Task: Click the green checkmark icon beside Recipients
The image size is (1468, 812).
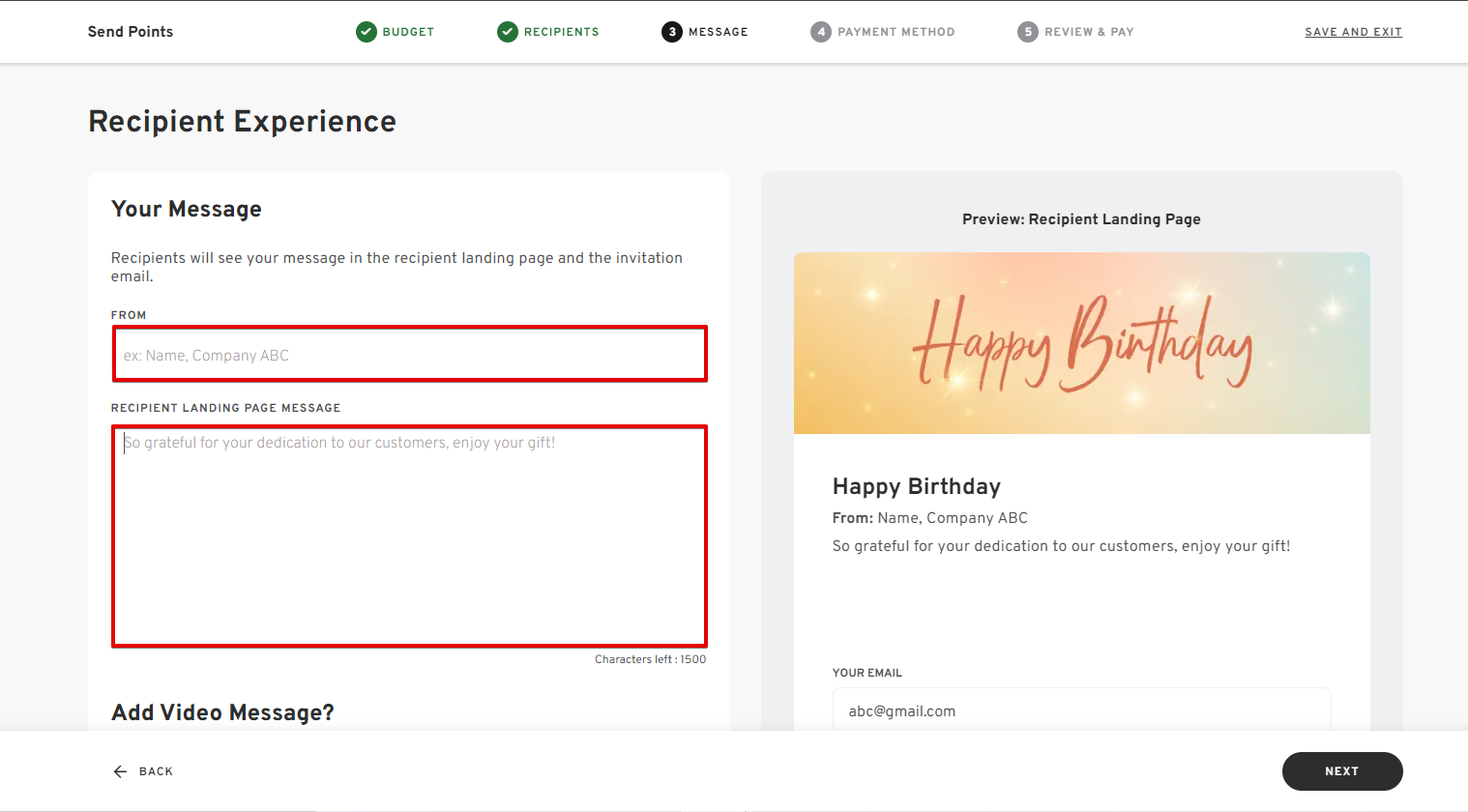Action: click(508, 32)
